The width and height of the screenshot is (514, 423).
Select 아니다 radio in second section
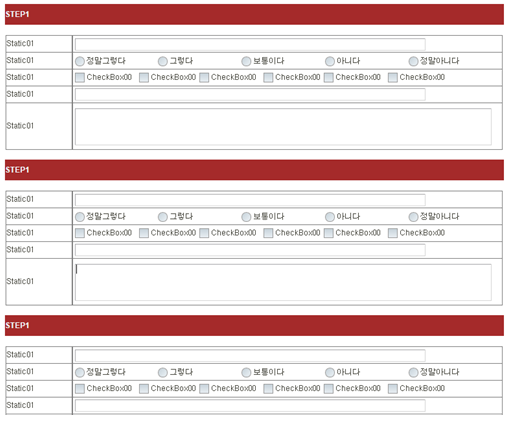[330, 217]
